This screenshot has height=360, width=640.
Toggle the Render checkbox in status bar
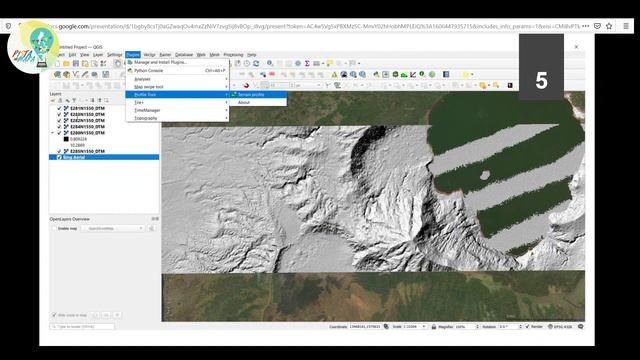527,327
